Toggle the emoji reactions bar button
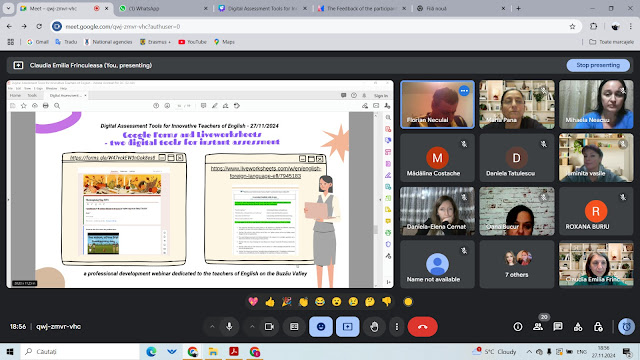Viewport: 640px width, 360px height. click(321, 327)
